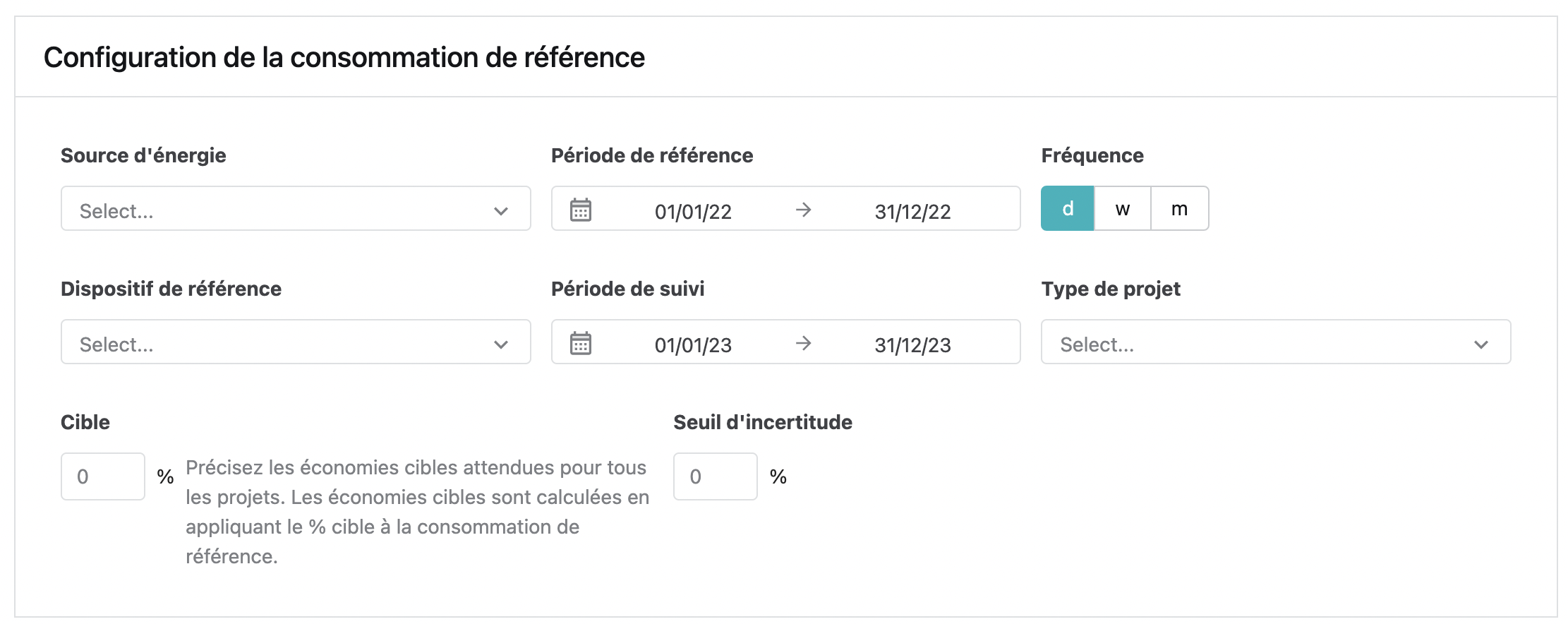Click the Cible help text paragraph
Viewport: 1568px width, 624px height.
[417, 512]
